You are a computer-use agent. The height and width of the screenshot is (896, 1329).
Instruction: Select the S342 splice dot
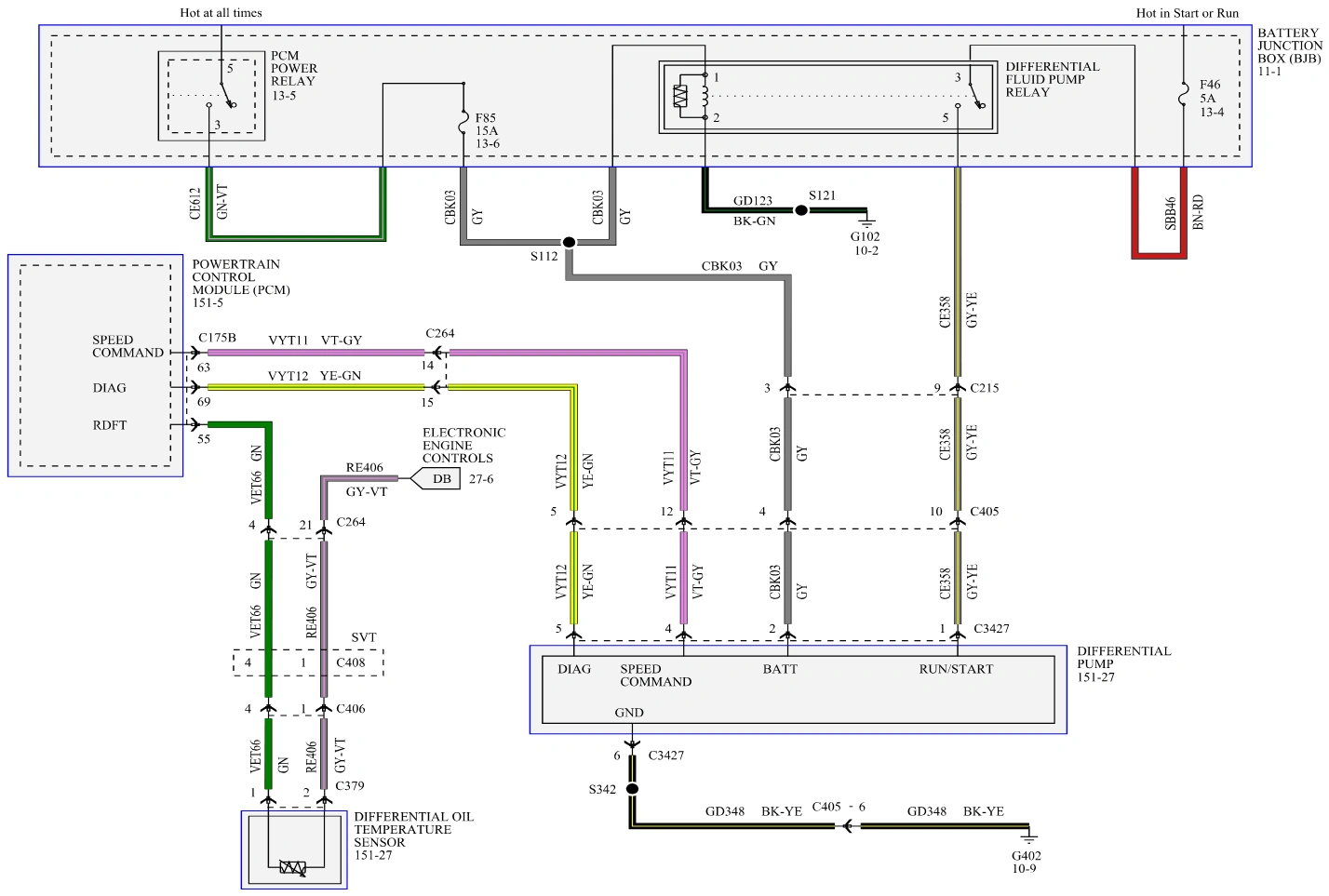point(632,789)
